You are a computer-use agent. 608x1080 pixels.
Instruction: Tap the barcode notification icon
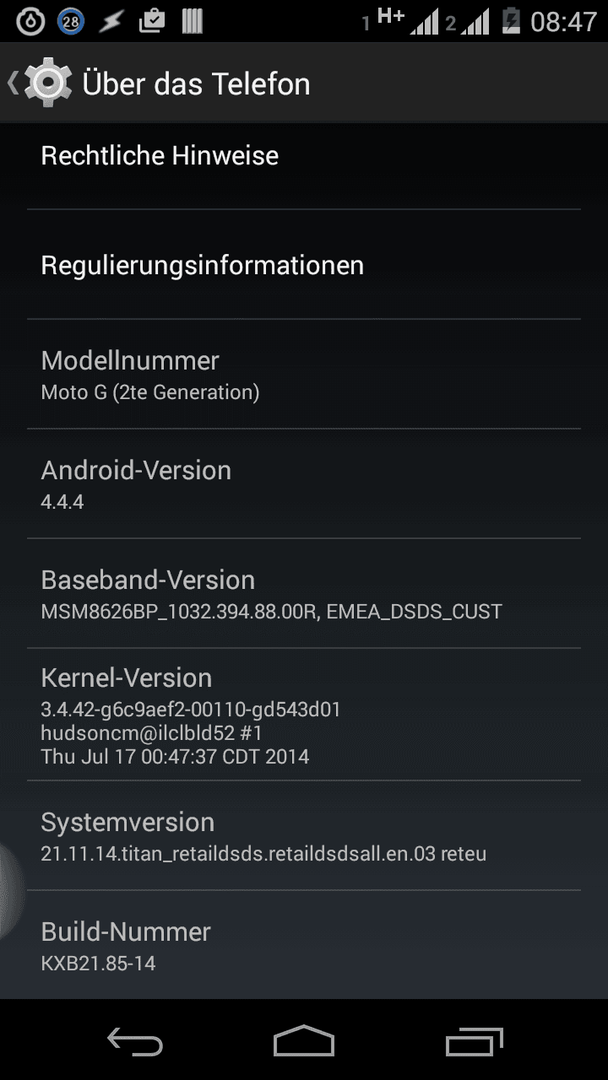click(x=192, y=21)
